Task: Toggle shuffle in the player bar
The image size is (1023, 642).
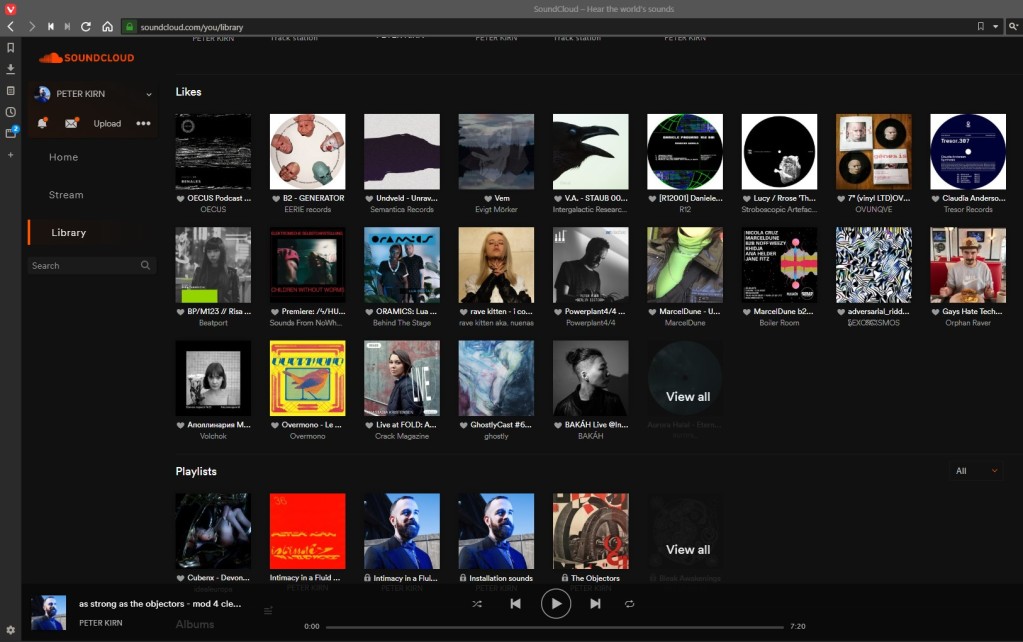Action: [477, 604]
